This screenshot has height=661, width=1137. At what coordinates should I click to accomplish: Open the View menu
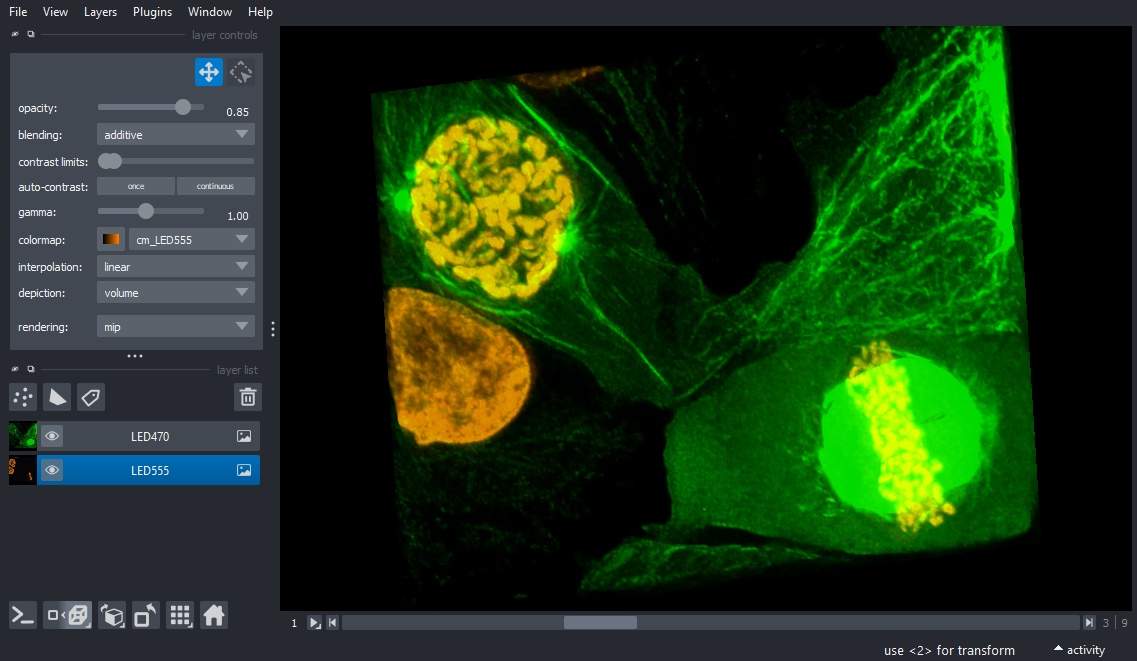click(x=55, y=12)
